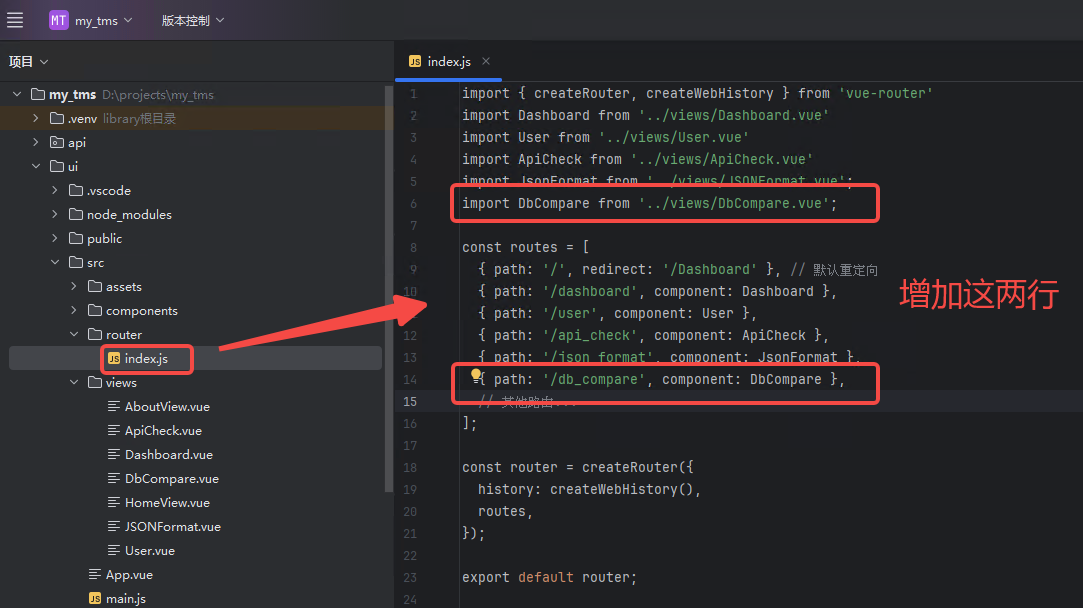Open the 项目 tool window dropdown

28,61
